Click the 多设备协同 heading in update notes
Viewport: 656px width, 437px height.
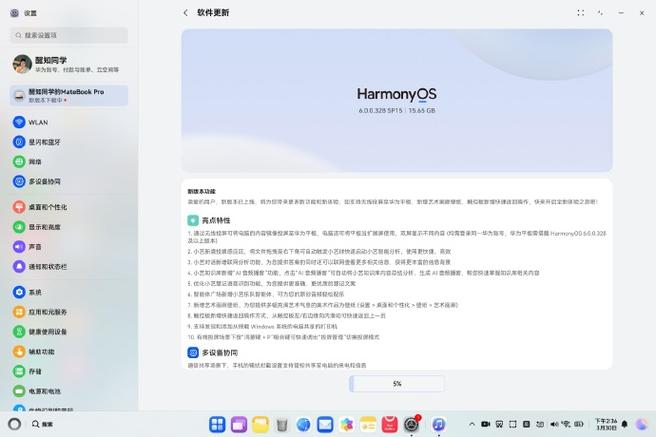coord(220,353)
